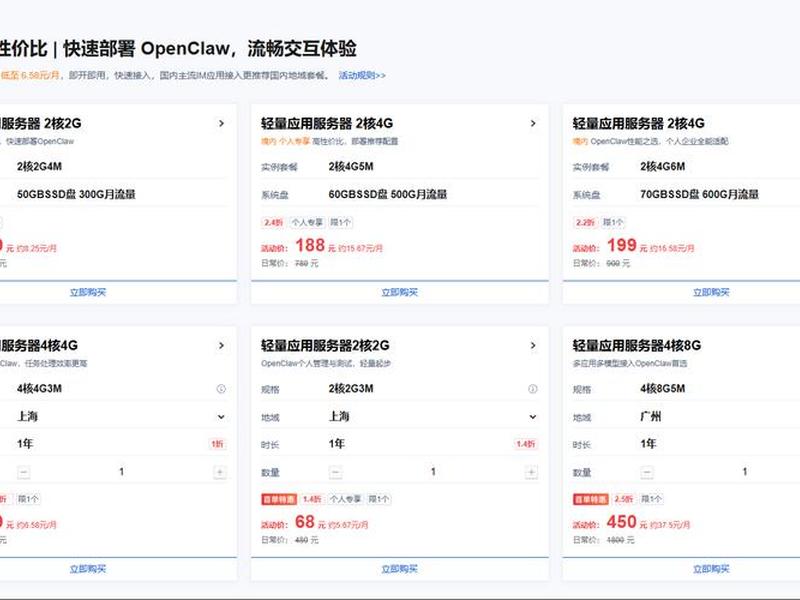Show the info icon beside 4核4G3M
Screen dimensions: 800x600
pos(221,389)
